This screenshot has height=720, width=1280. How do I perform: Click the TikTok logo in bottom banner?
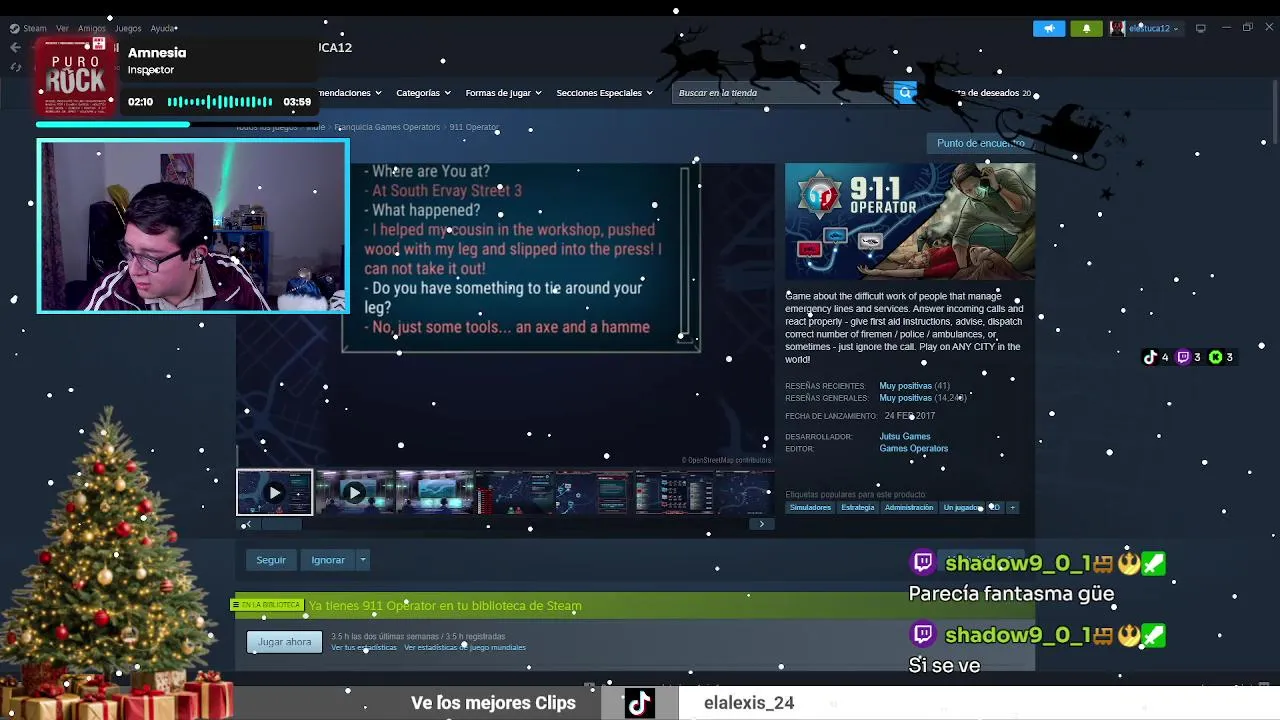coord(640,703)
